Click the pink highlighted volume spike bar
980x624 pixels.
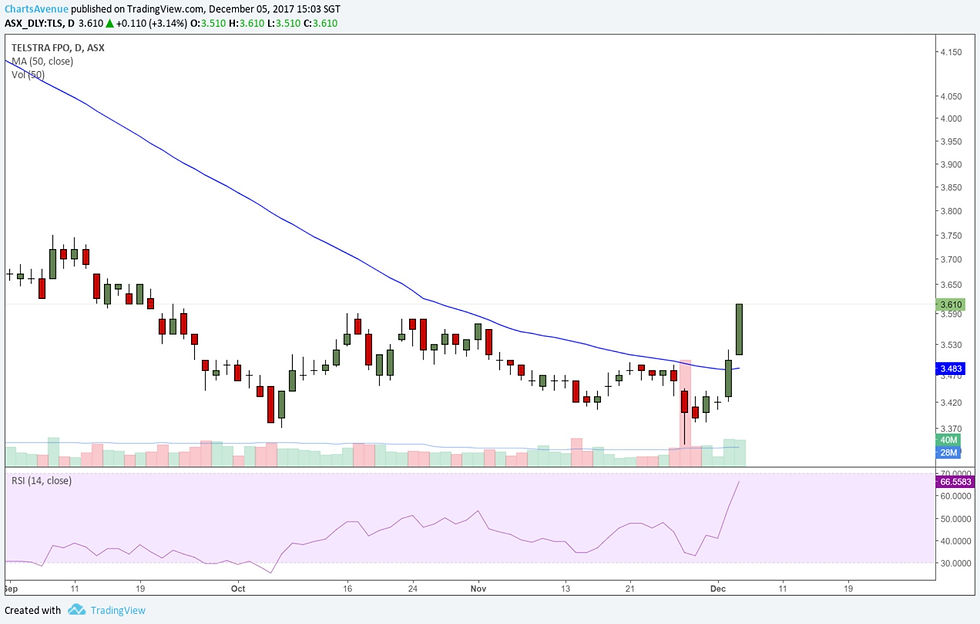tap(685, 413)
